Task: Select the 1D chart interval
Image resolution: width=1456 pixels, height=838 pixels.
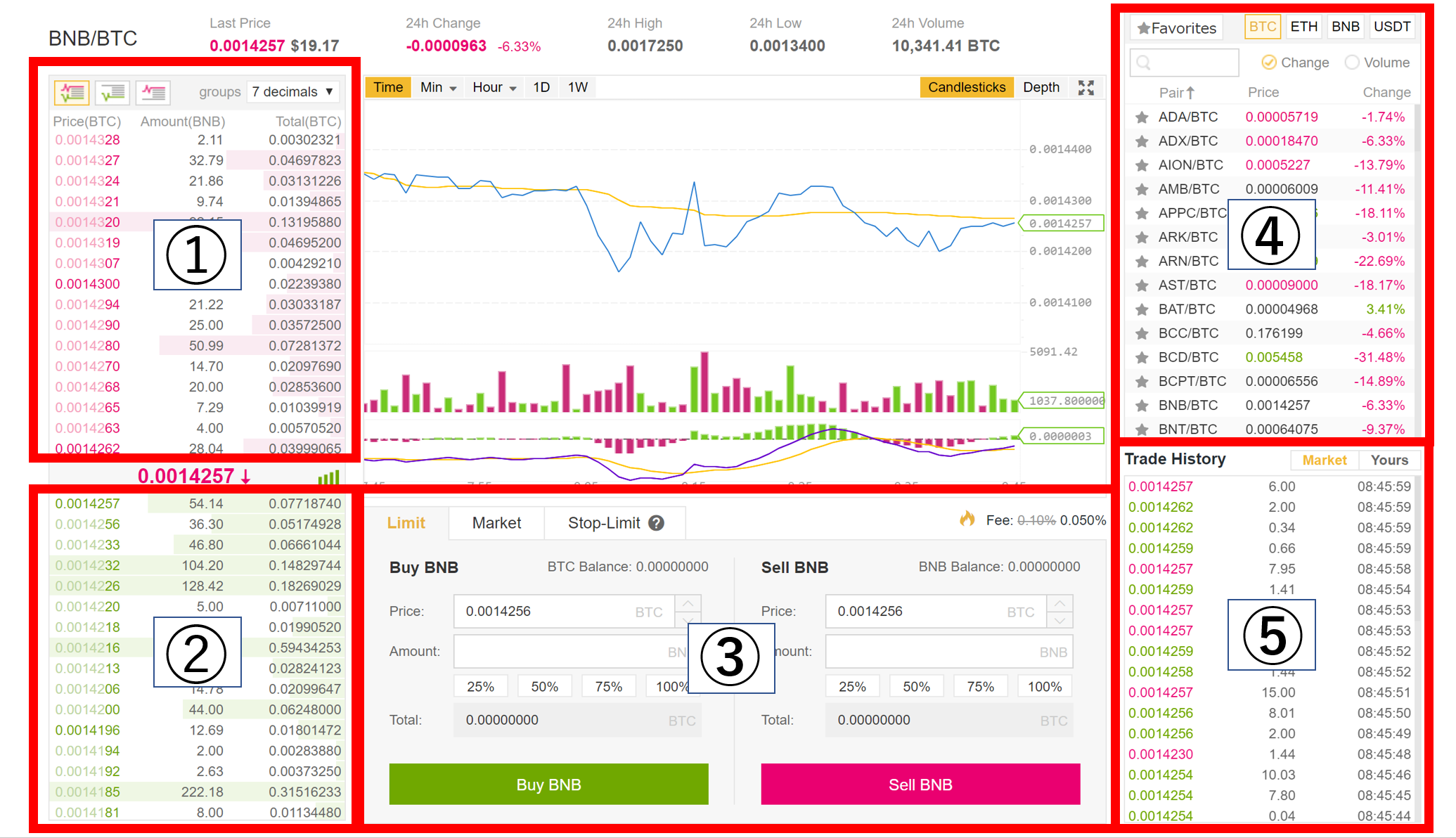Action: click(541, 87)
